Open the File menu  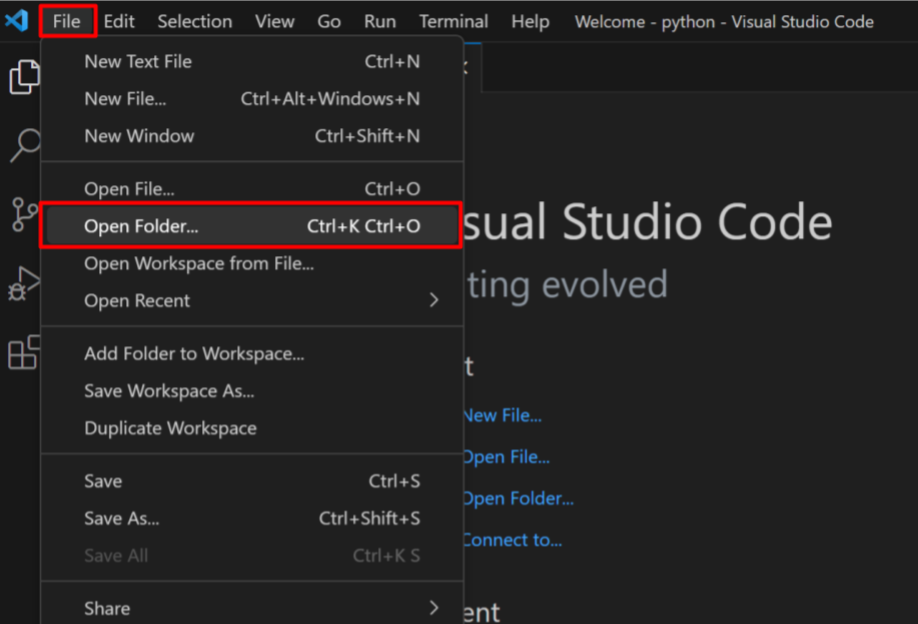[x=67, y=22]
